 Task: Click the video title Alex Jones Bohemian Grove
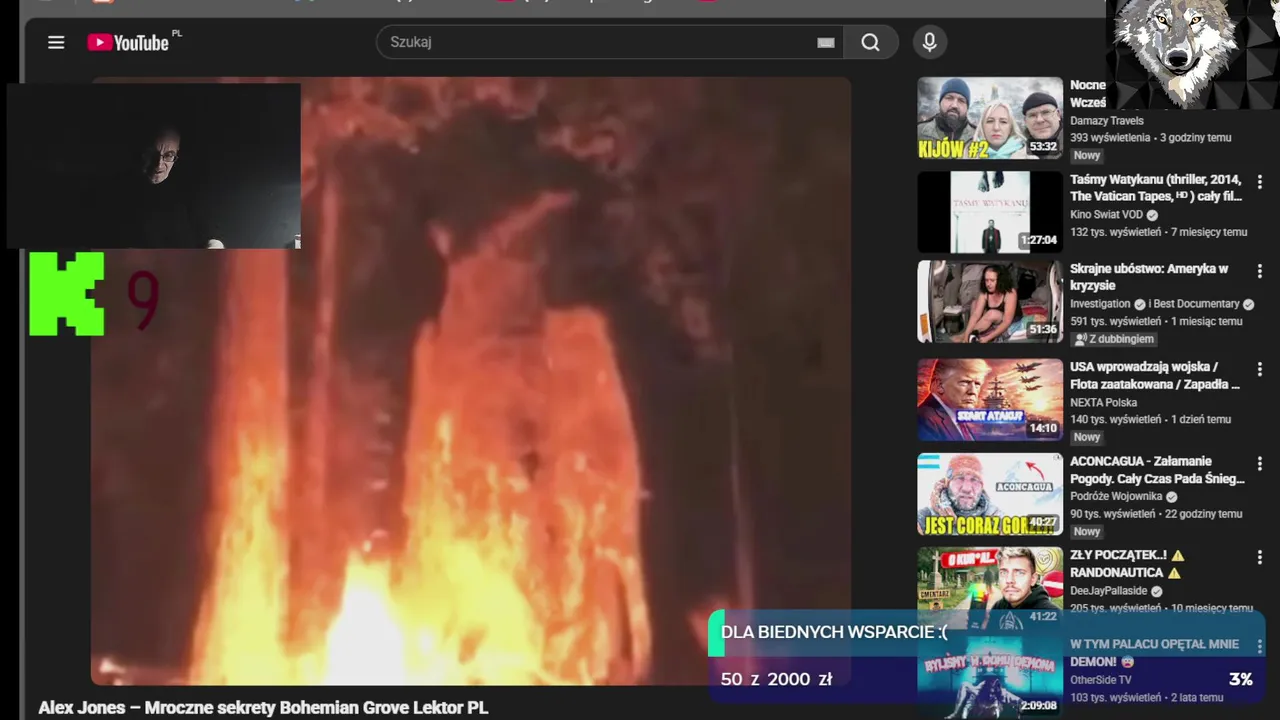coord(263,708)
